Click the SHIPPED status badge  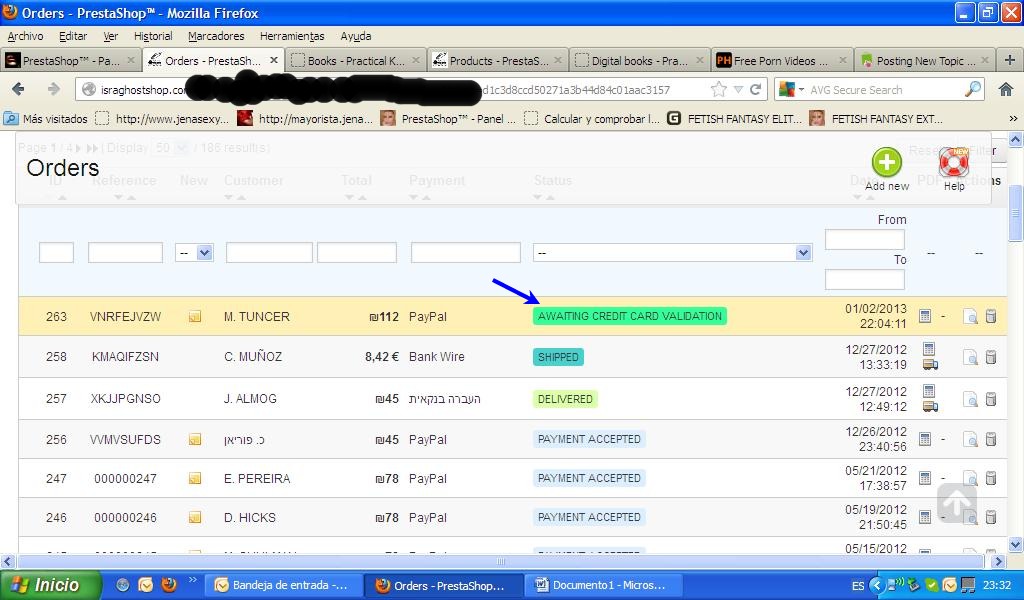558,357
